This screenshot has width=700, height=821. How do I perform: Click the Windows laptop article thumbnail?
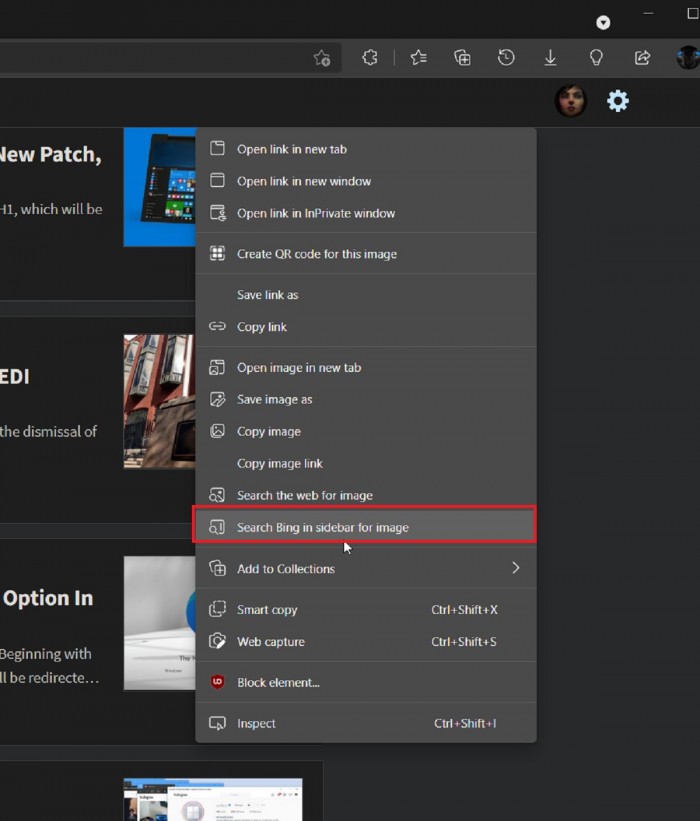tap(159, 187)
